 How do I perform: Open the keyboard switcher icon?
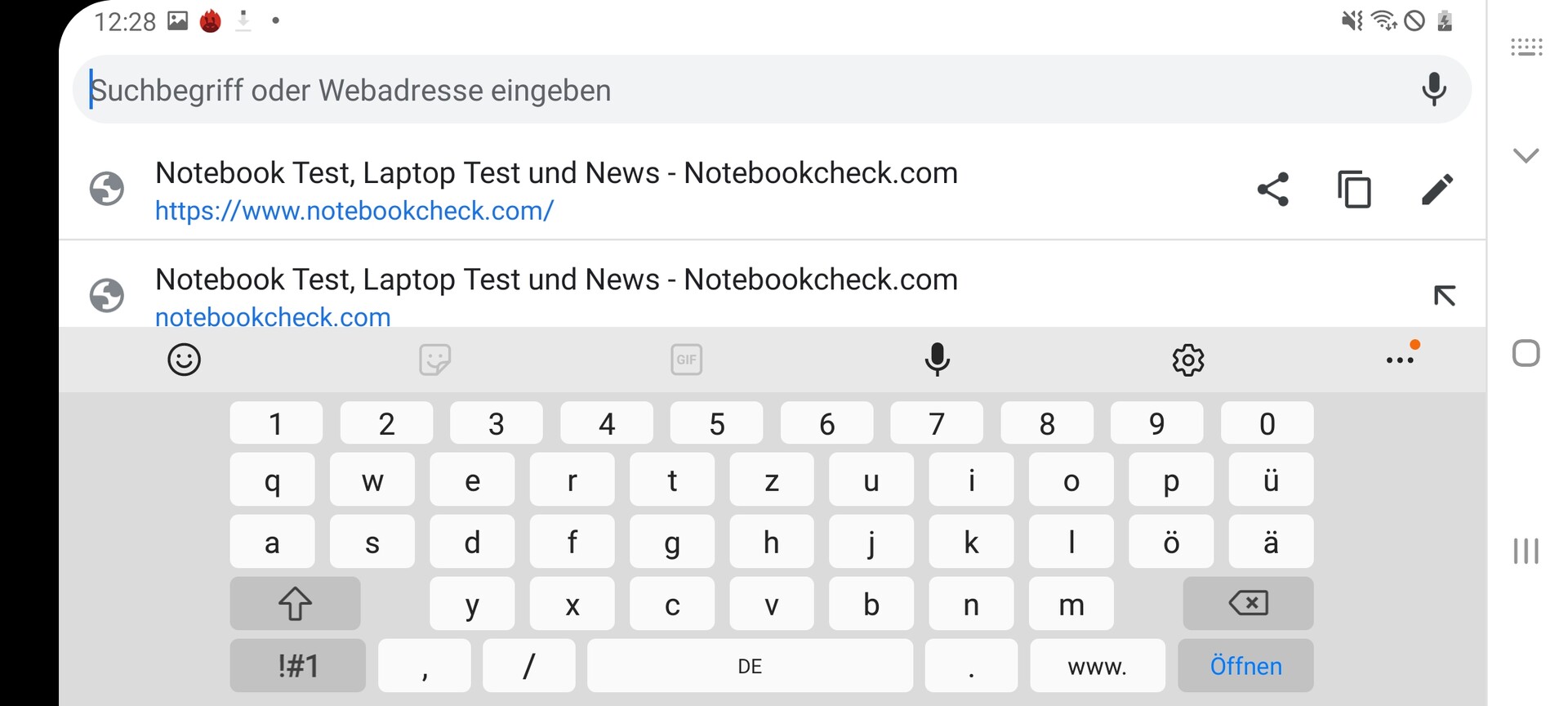coord(1526,47)
